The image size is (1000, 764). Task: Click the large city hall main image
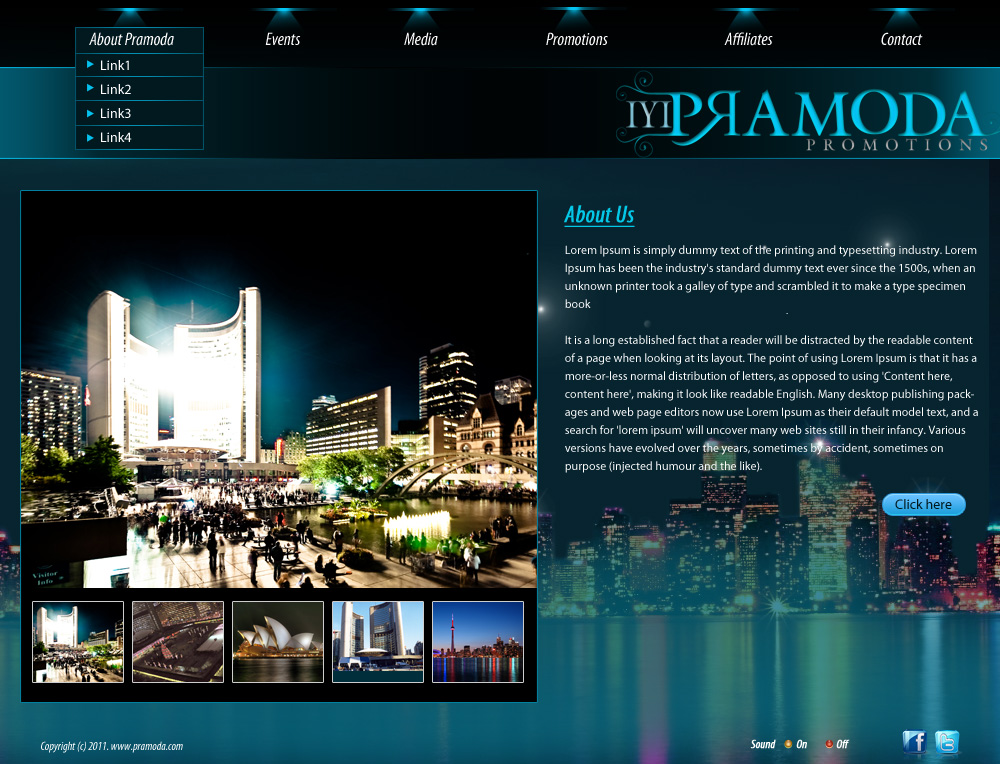click(x=279, y=389)
